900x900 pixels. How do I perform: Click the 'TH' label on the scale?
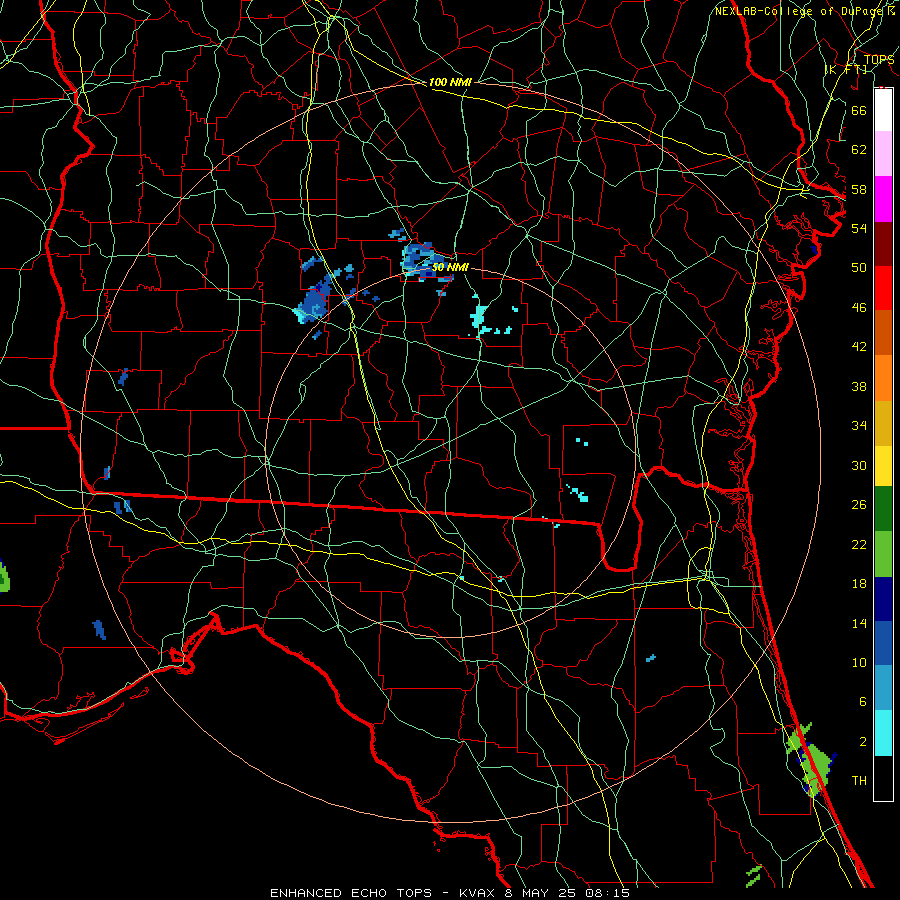859,781
